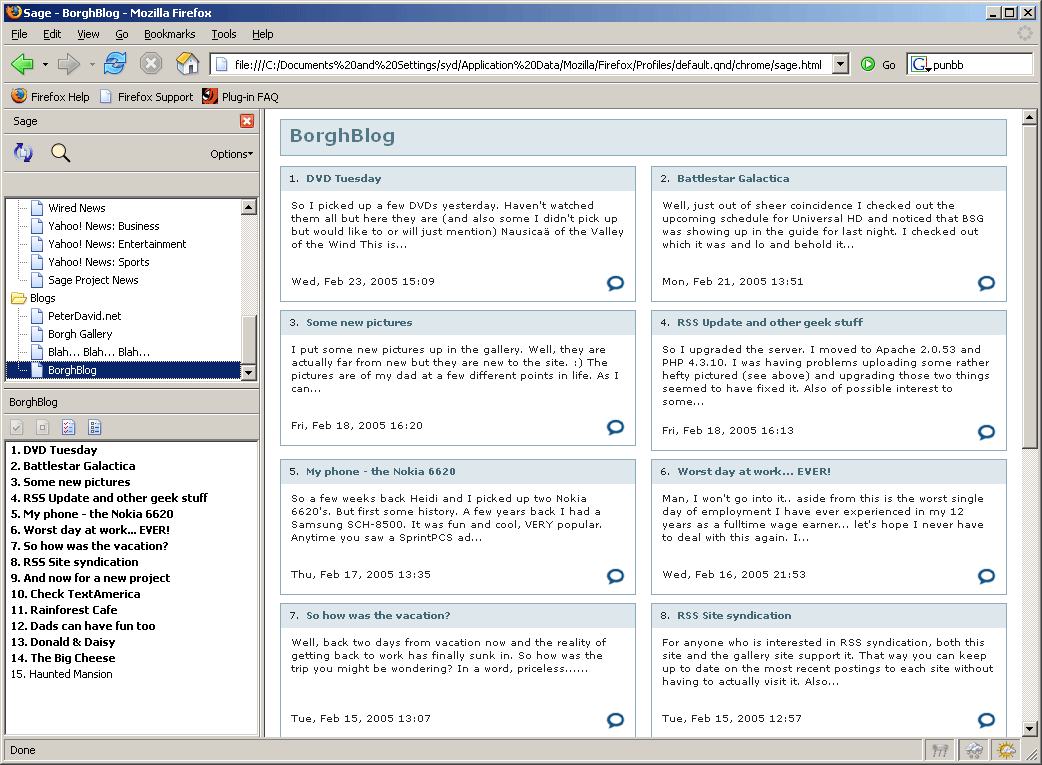This screenshot has width=1042, height=765.
Task: Select Sage Project News feed
Action: coord(93,280)
